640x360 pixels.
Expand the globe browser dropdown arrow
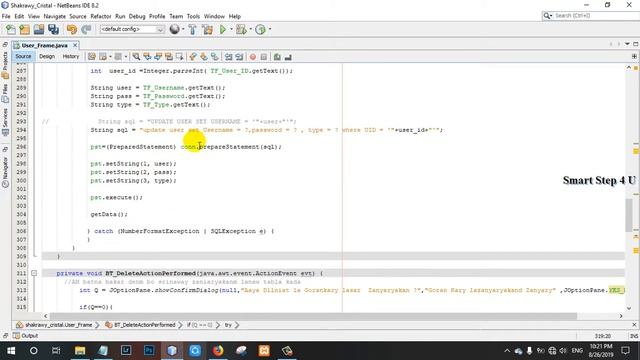coord(183,29)
